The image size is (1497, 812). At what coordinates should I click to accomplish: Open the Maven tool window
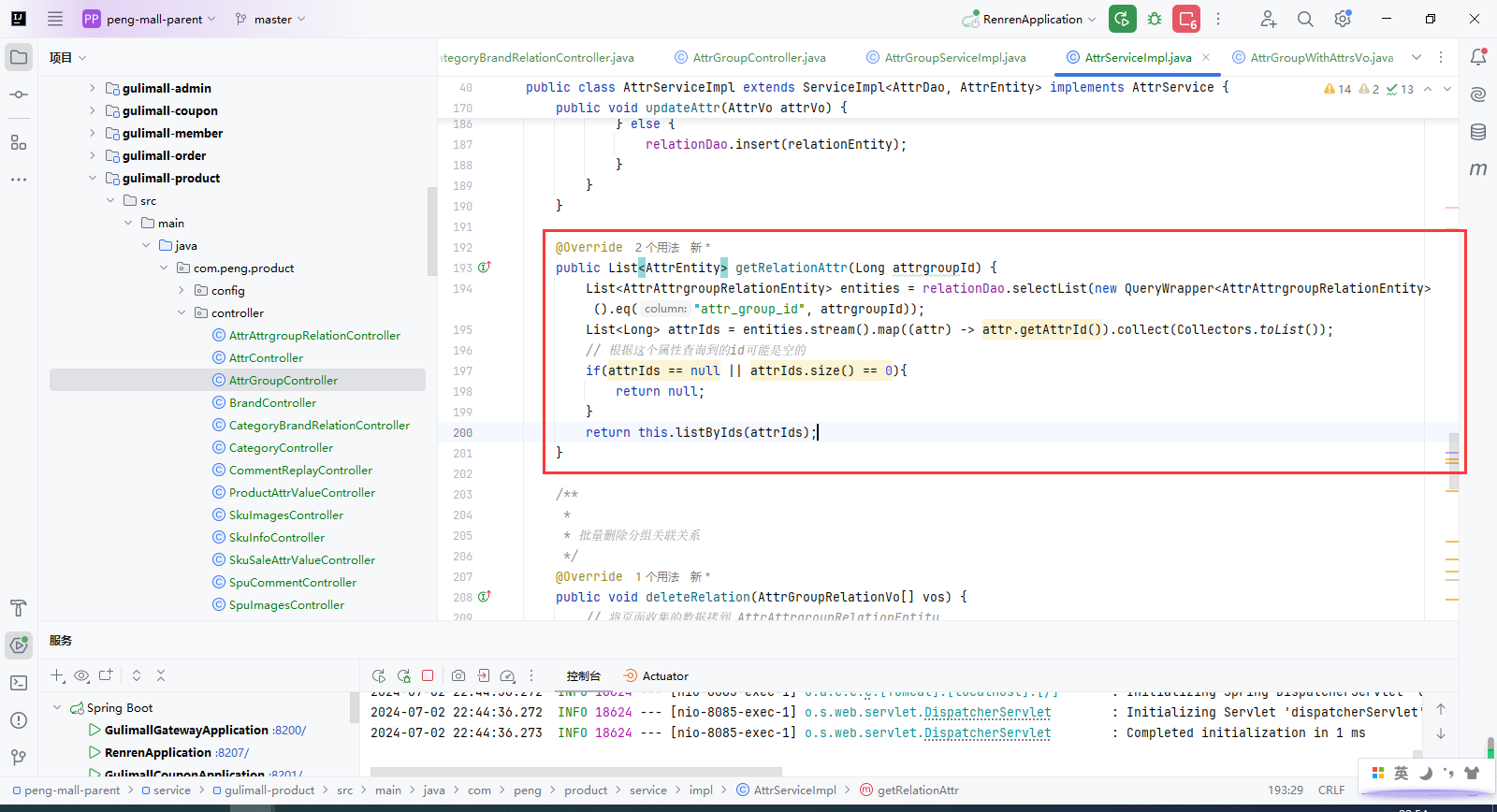1478,169
